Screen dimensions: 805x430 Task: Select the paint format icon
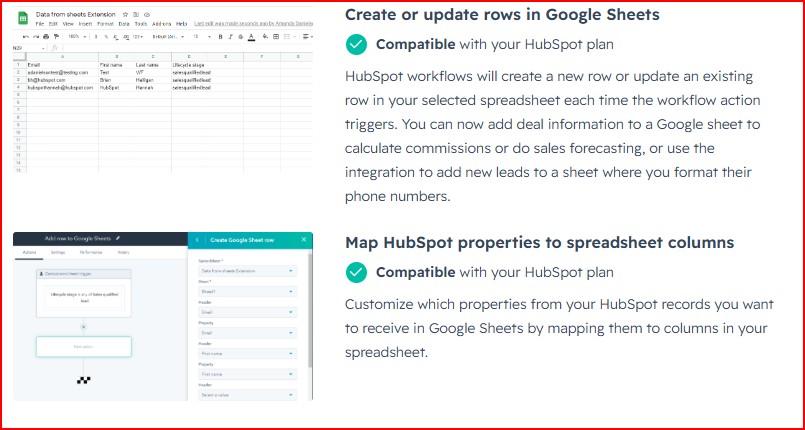tap(56, 36)
